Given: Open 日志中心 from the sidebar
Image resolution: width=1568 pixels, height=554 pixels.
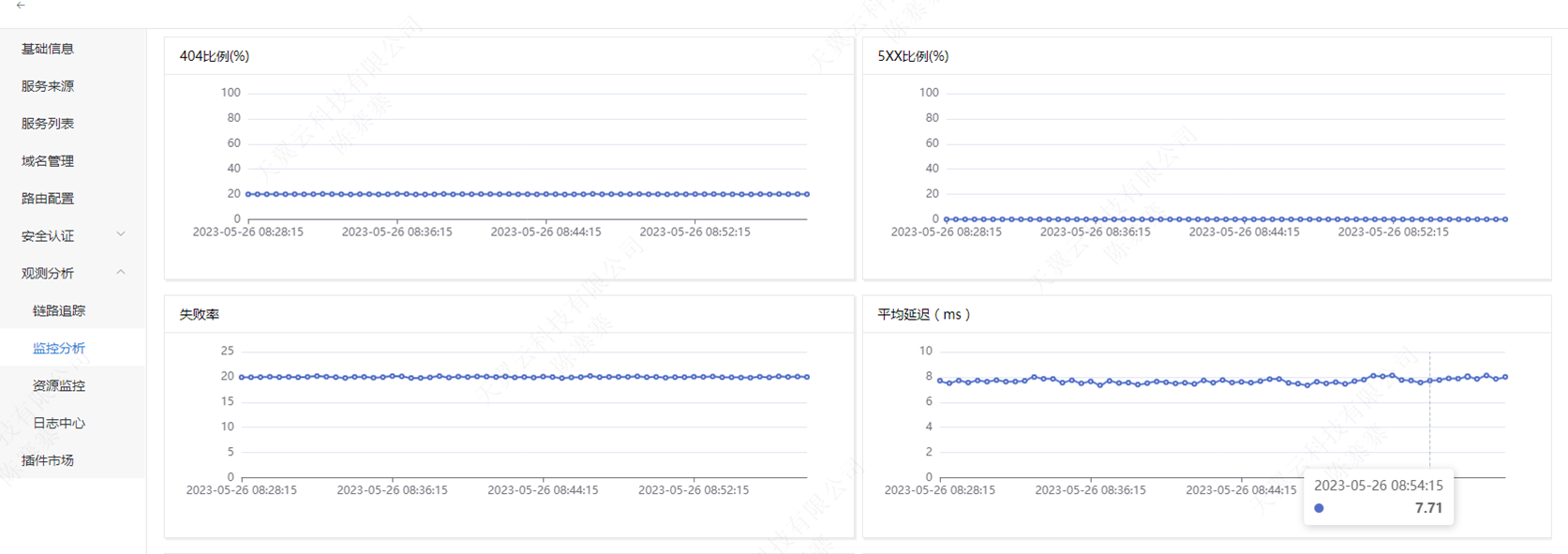Looking at the screenshot, I should pos(59,424).
